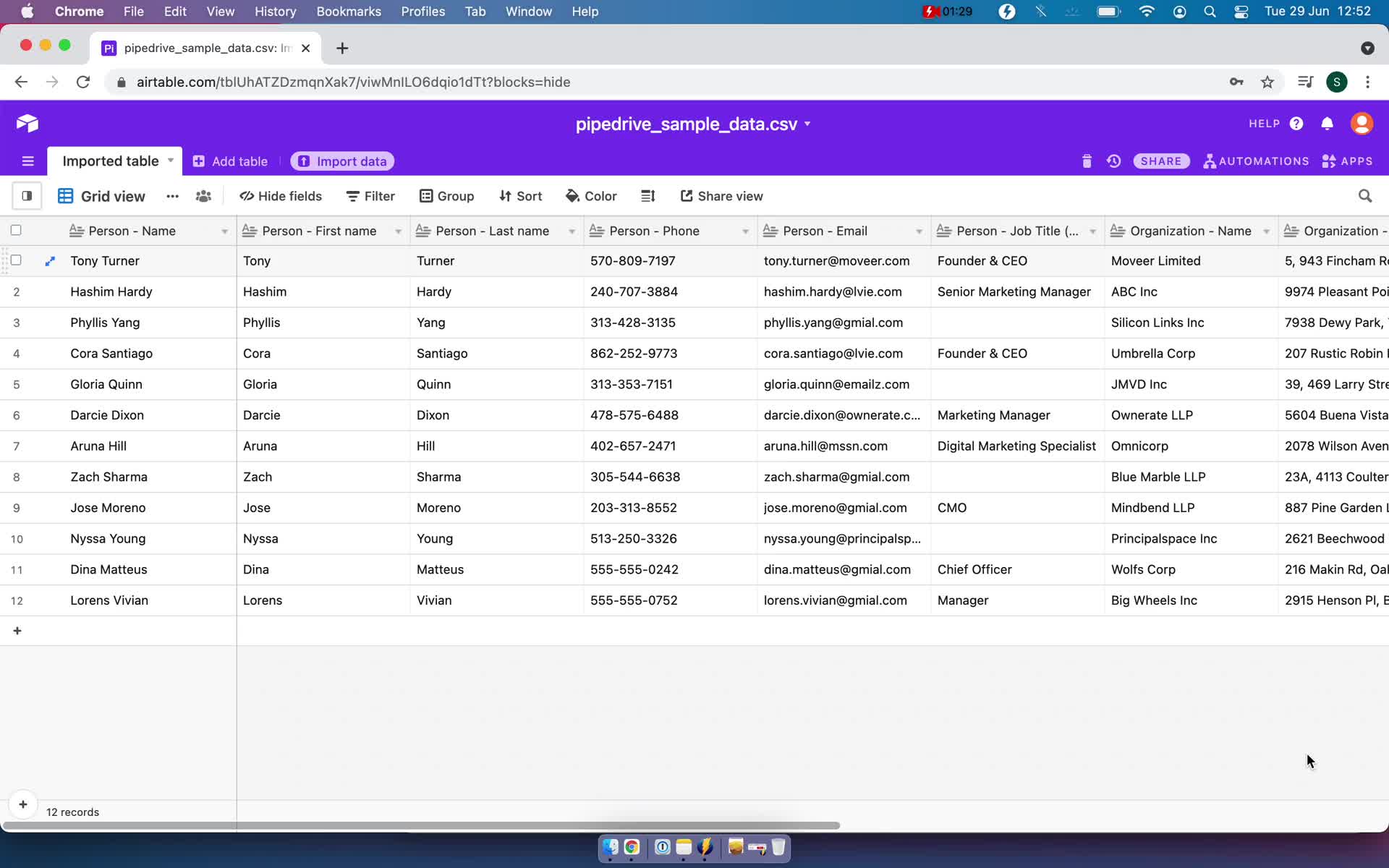Open the collaborators people icon

tap(203, 196)
